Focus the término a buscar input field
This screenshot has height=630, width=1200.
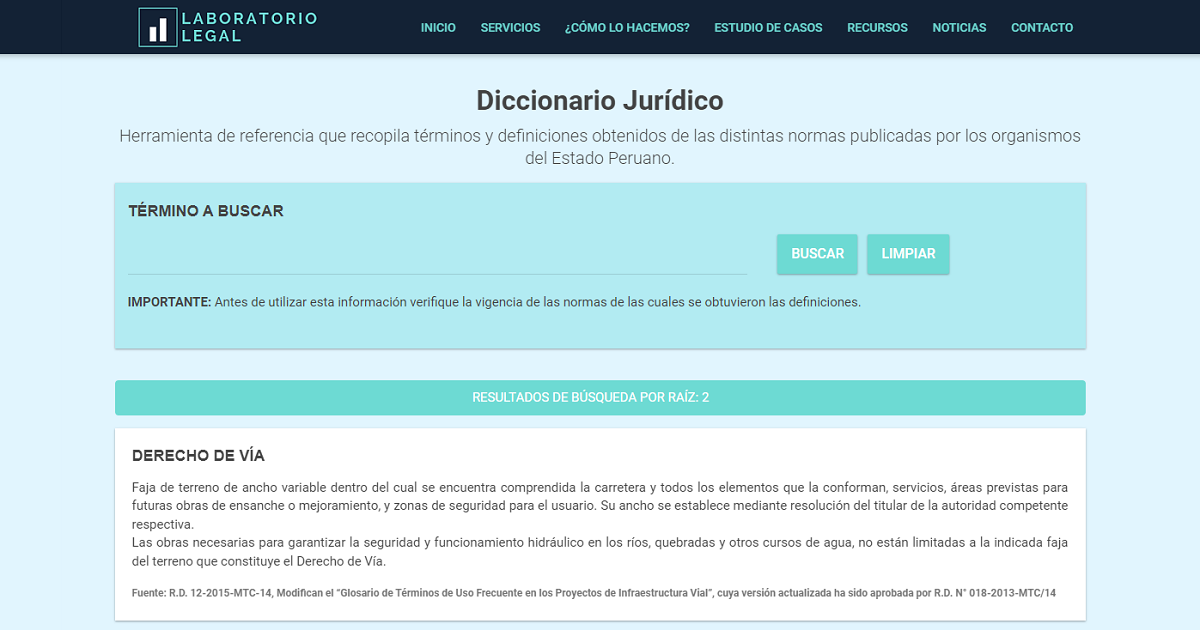(437, 255)
